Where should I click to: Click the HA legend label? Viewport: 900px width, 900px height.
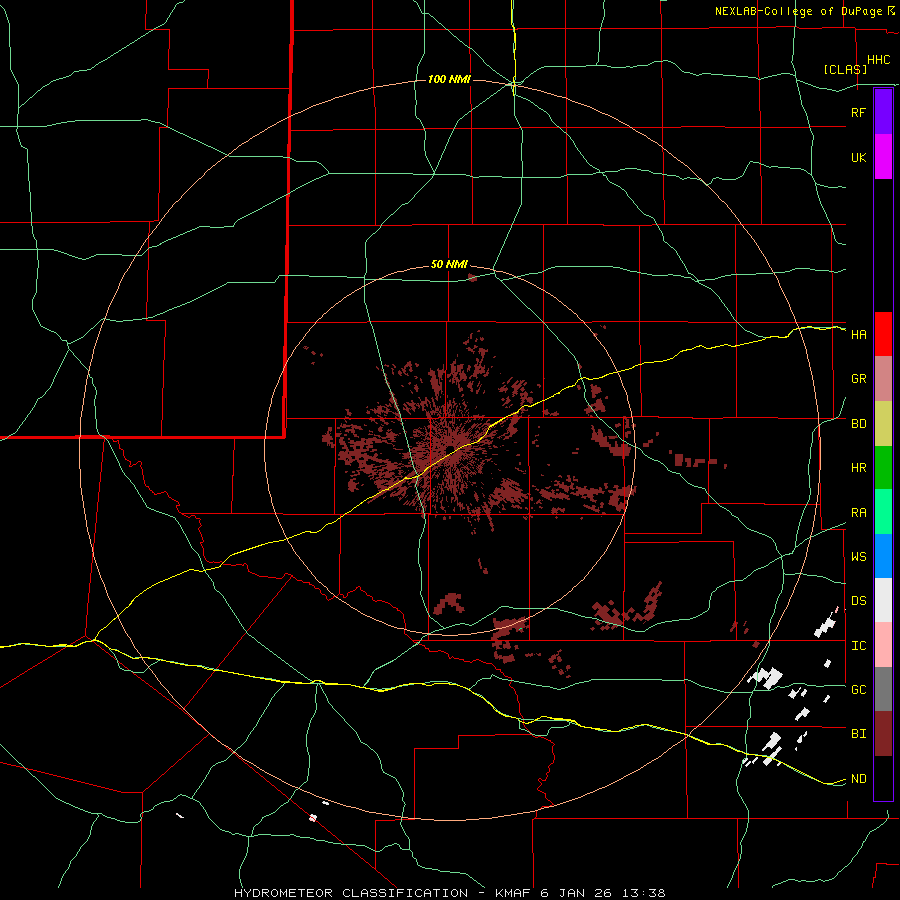[x=859, y=335]
